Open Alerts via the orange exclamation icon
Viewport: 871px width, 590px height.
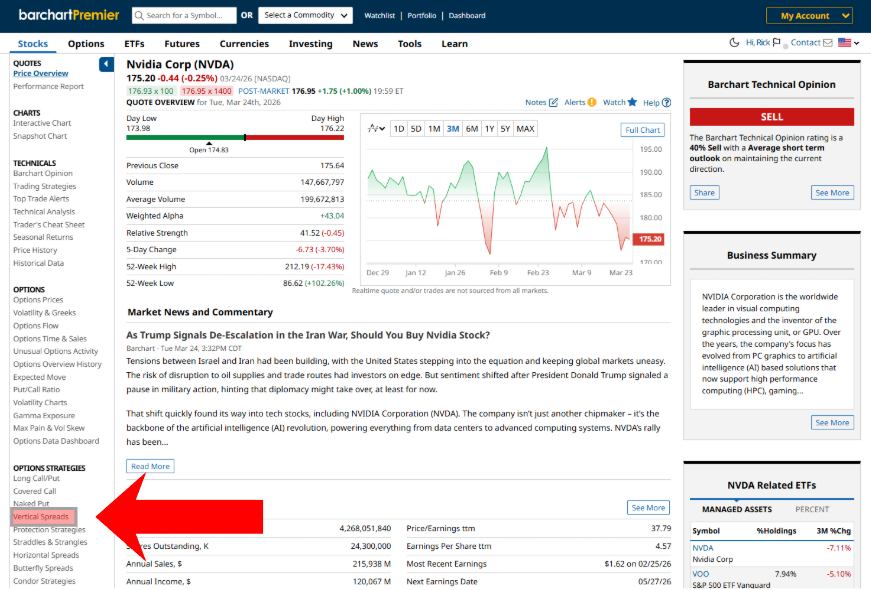pos(592,102)
